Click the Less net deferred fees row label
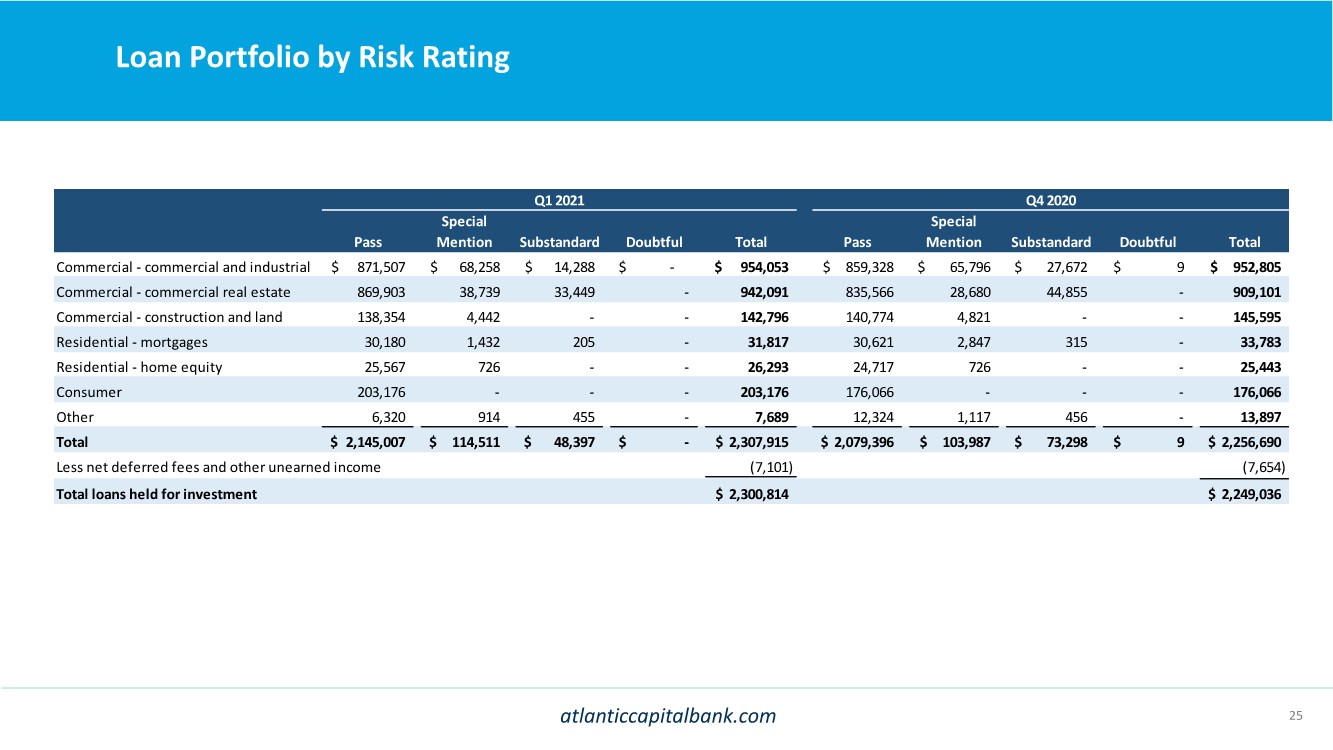 click(x=218, y=468)
